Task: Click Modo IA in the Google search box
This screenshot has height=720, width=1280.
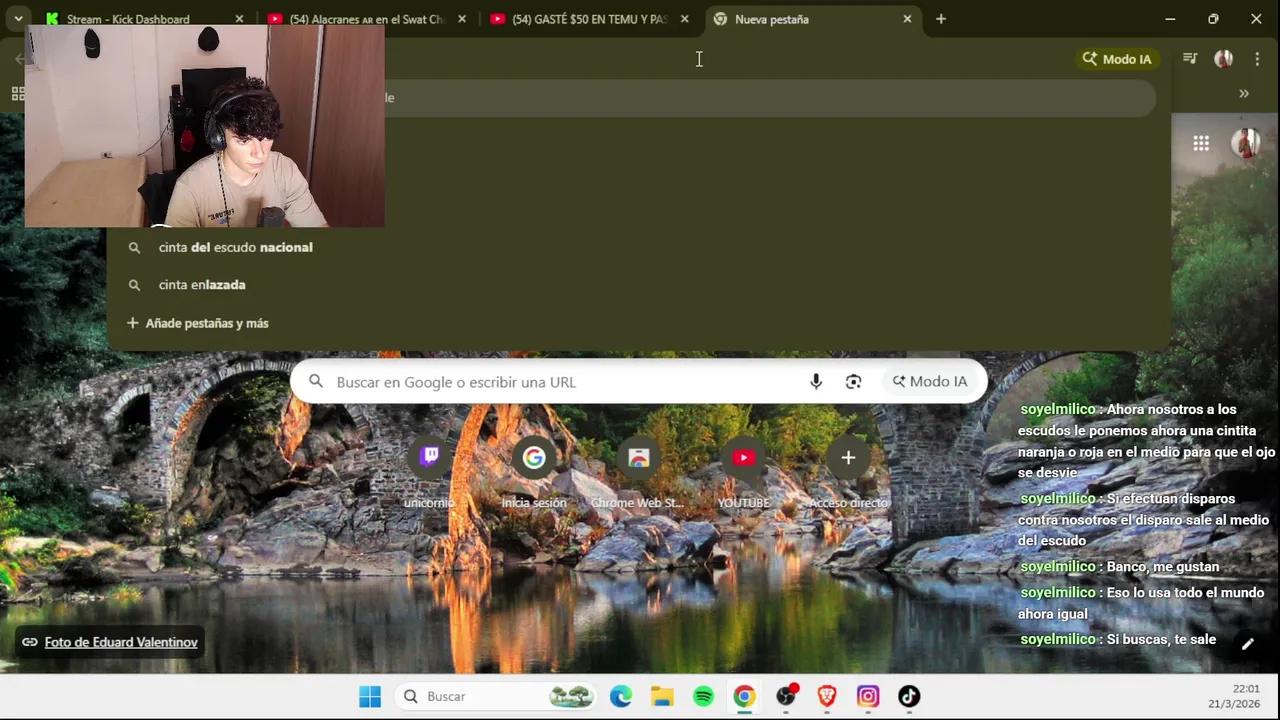Action: [x=930, y=381]
